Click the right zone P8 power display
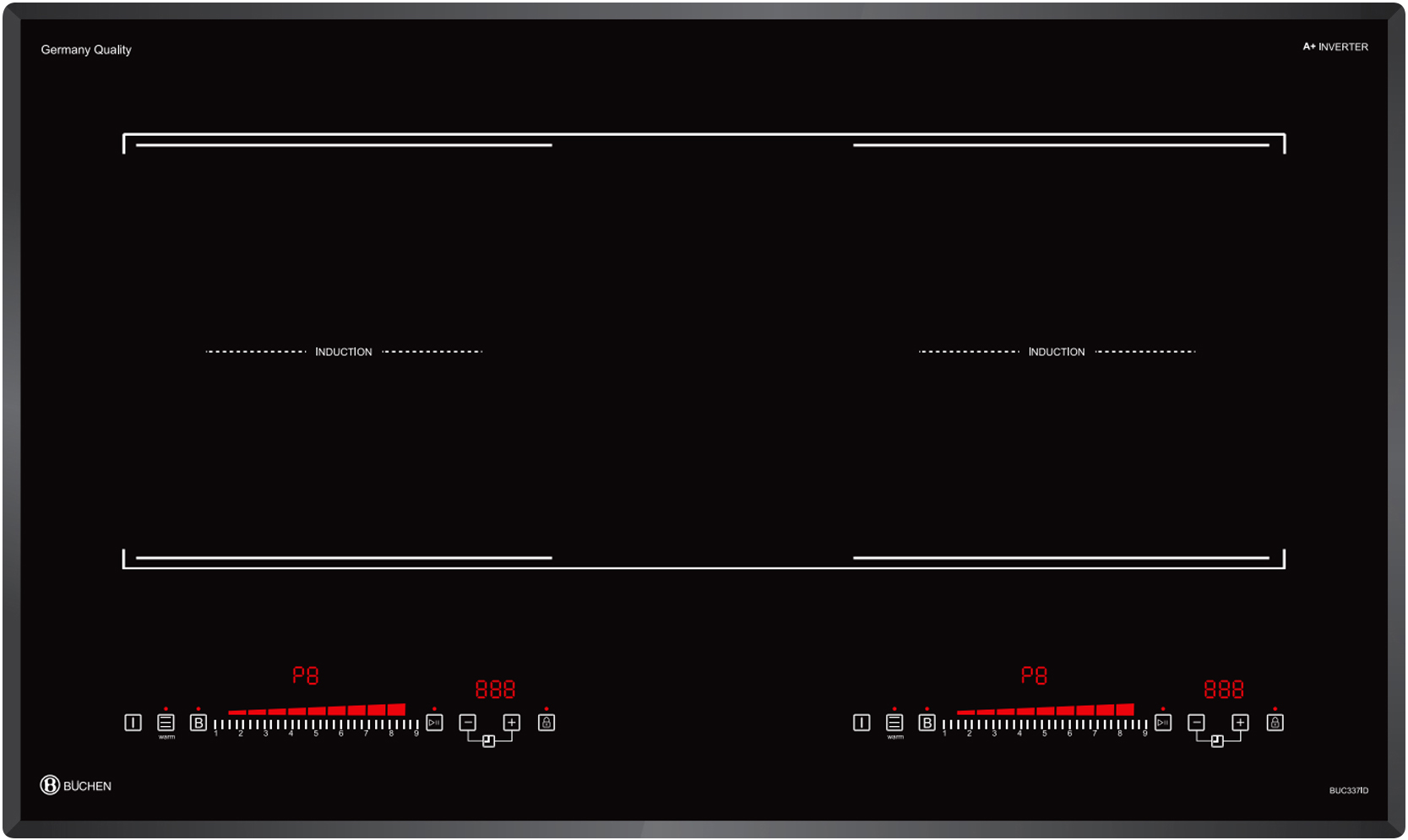The image size is (1408, 840). [x=1034, y=675]
